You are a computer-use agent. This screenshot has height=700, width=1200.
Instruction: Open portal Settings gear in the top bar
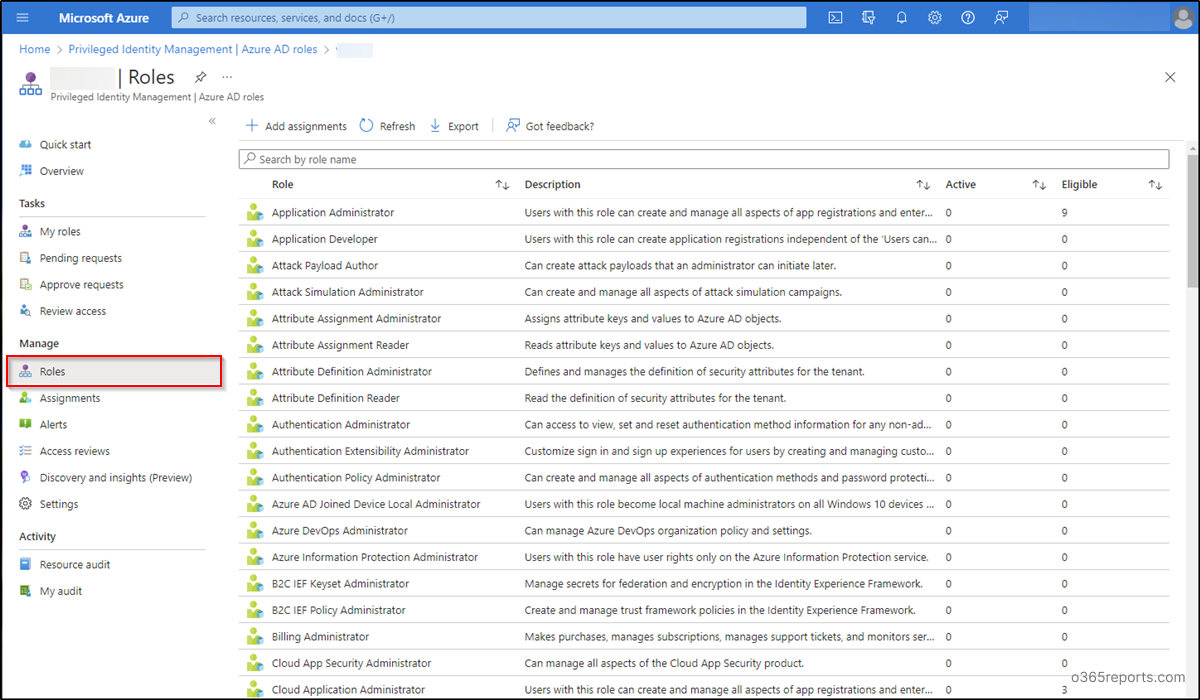pyautogui.click(x=934, y=17)
